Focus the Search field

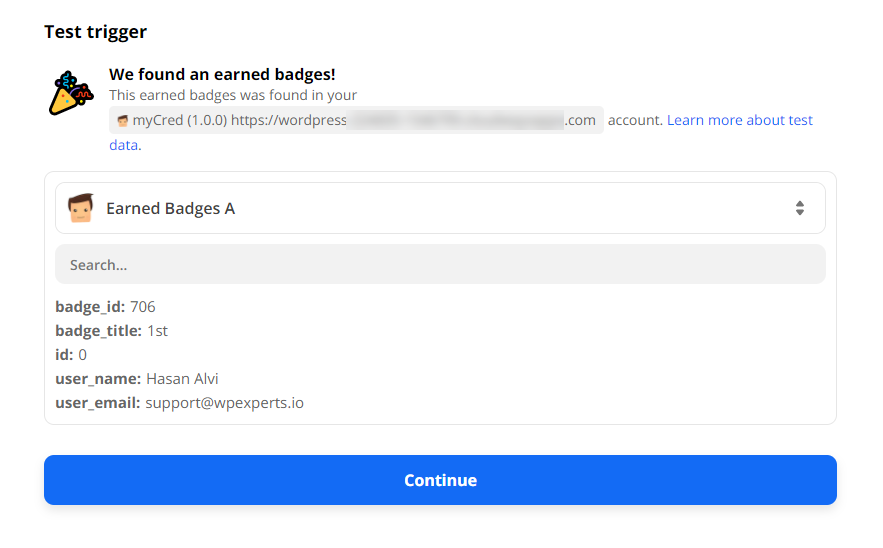tap(440, 265)
